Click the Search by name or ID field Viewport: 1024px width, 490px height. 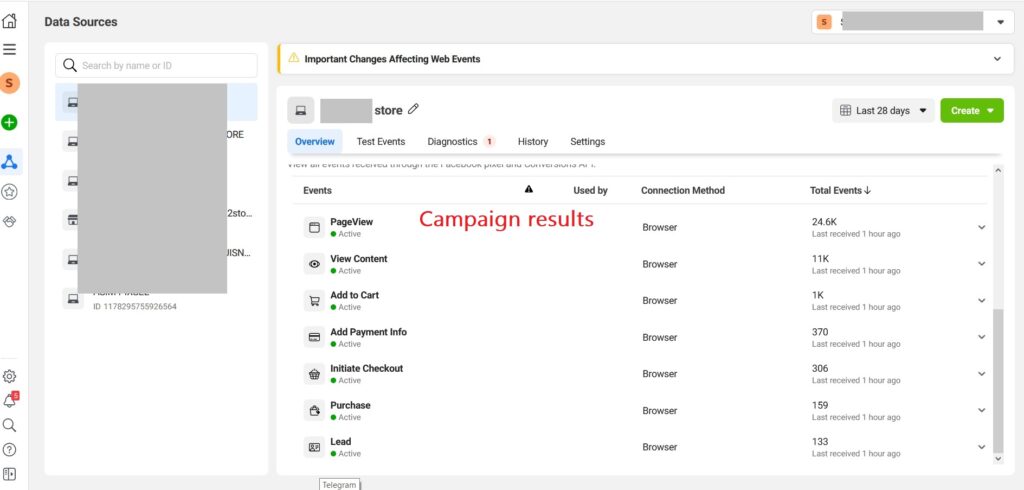pyautogui.click(x=156, y=65)
